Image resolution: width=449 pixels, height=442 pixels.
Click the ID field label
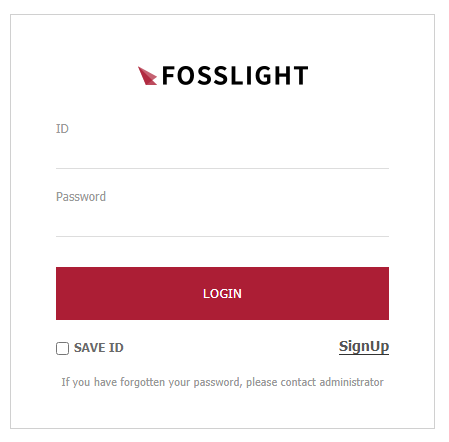62,129
